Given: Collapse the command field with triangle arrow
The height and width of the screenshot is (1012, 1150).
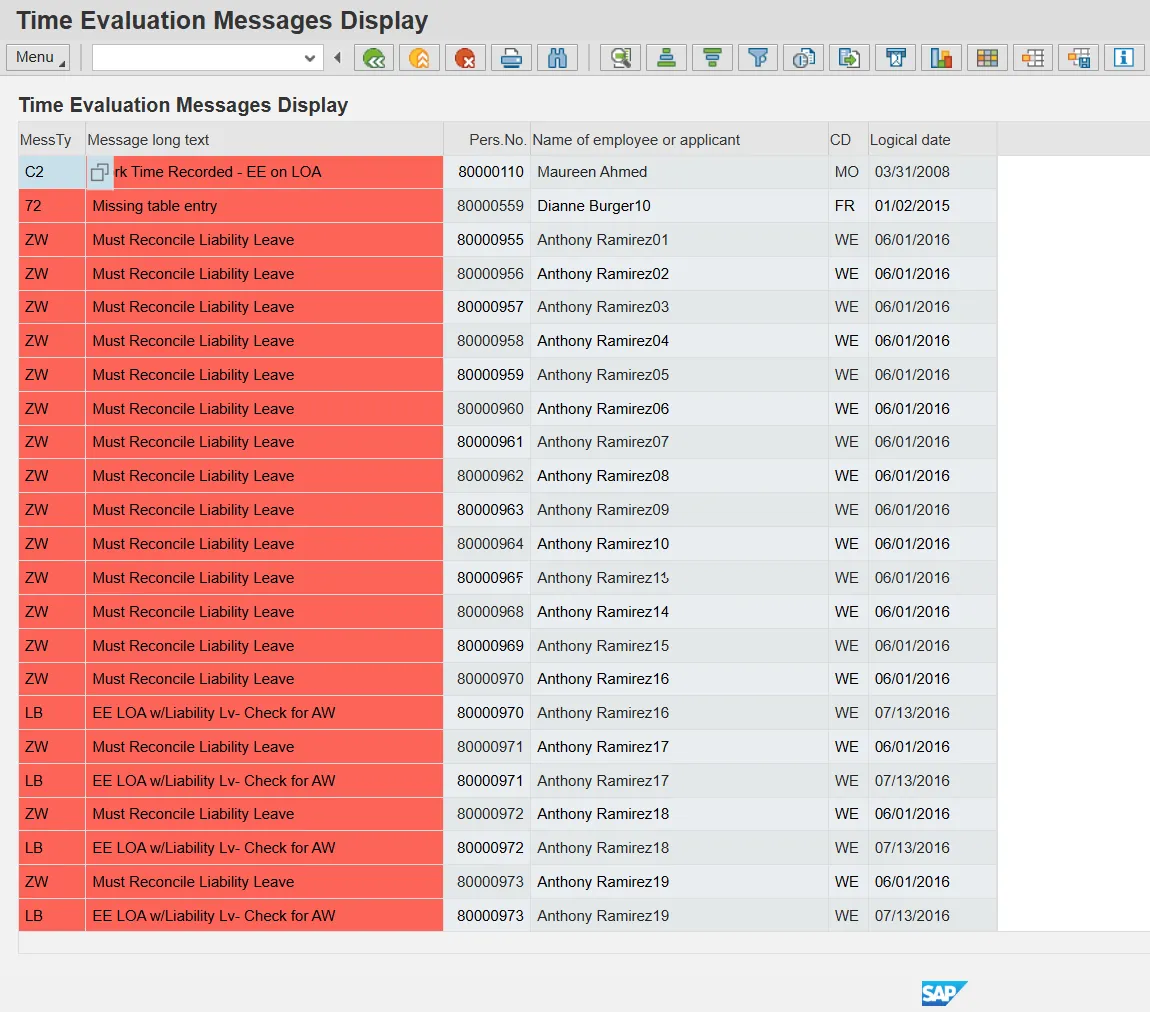Looking at the screenshot, I should click(x=337, y=57).
